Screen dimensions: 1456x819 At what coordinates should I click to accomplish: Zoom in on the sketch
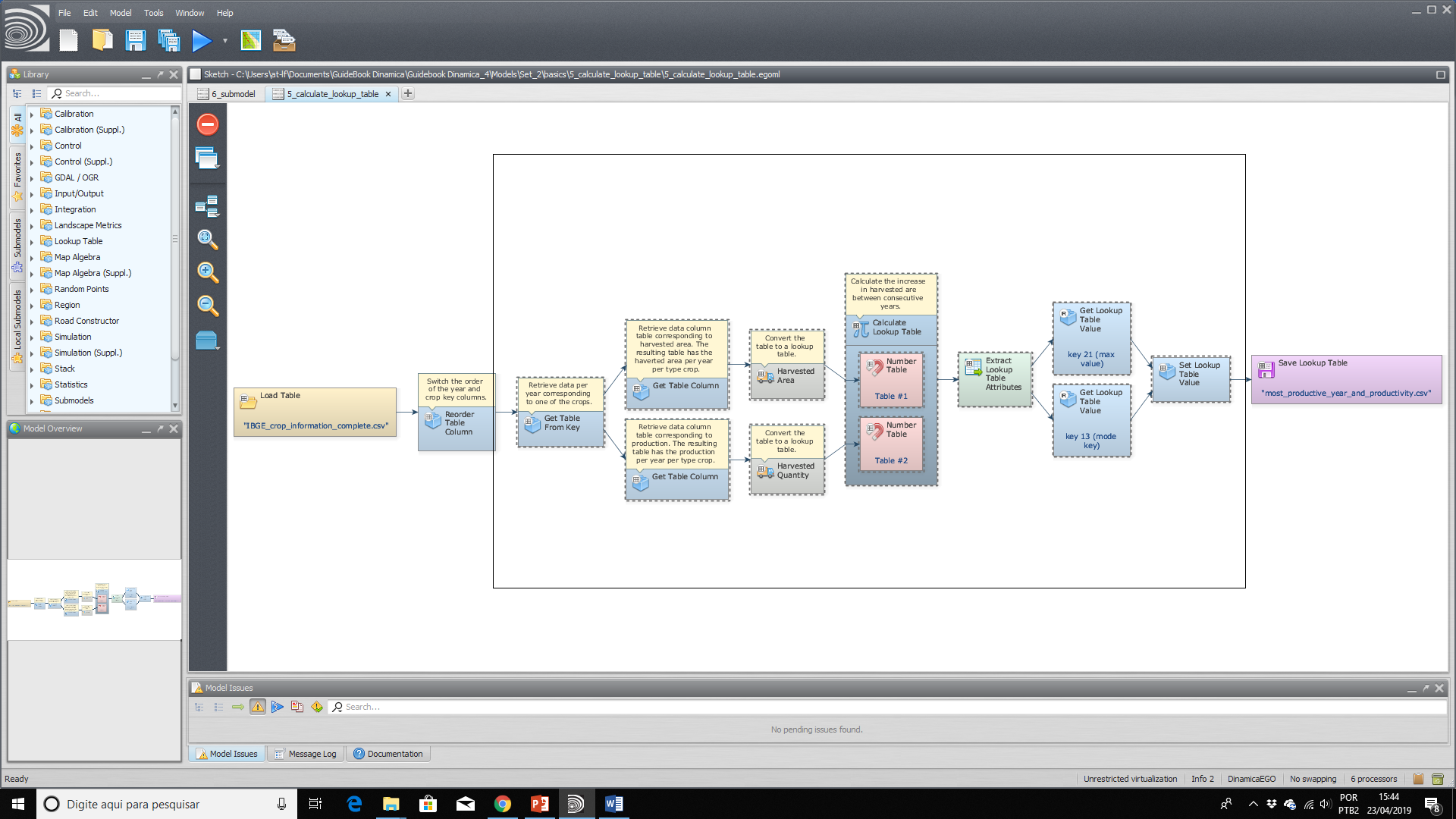(x=207, y=272)
